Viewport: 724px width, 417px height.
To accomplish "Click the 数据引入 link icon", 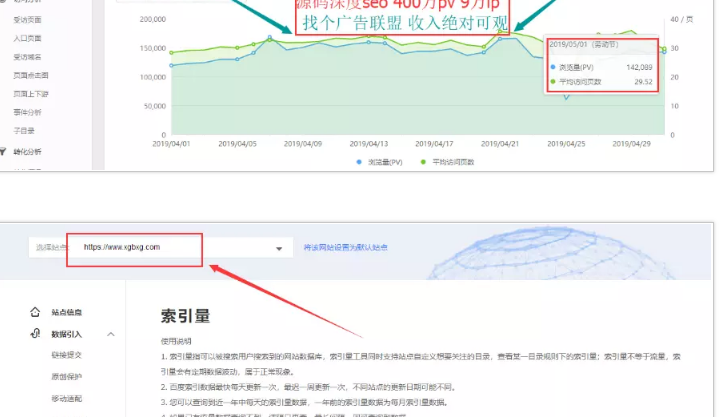I will (35, 333).
